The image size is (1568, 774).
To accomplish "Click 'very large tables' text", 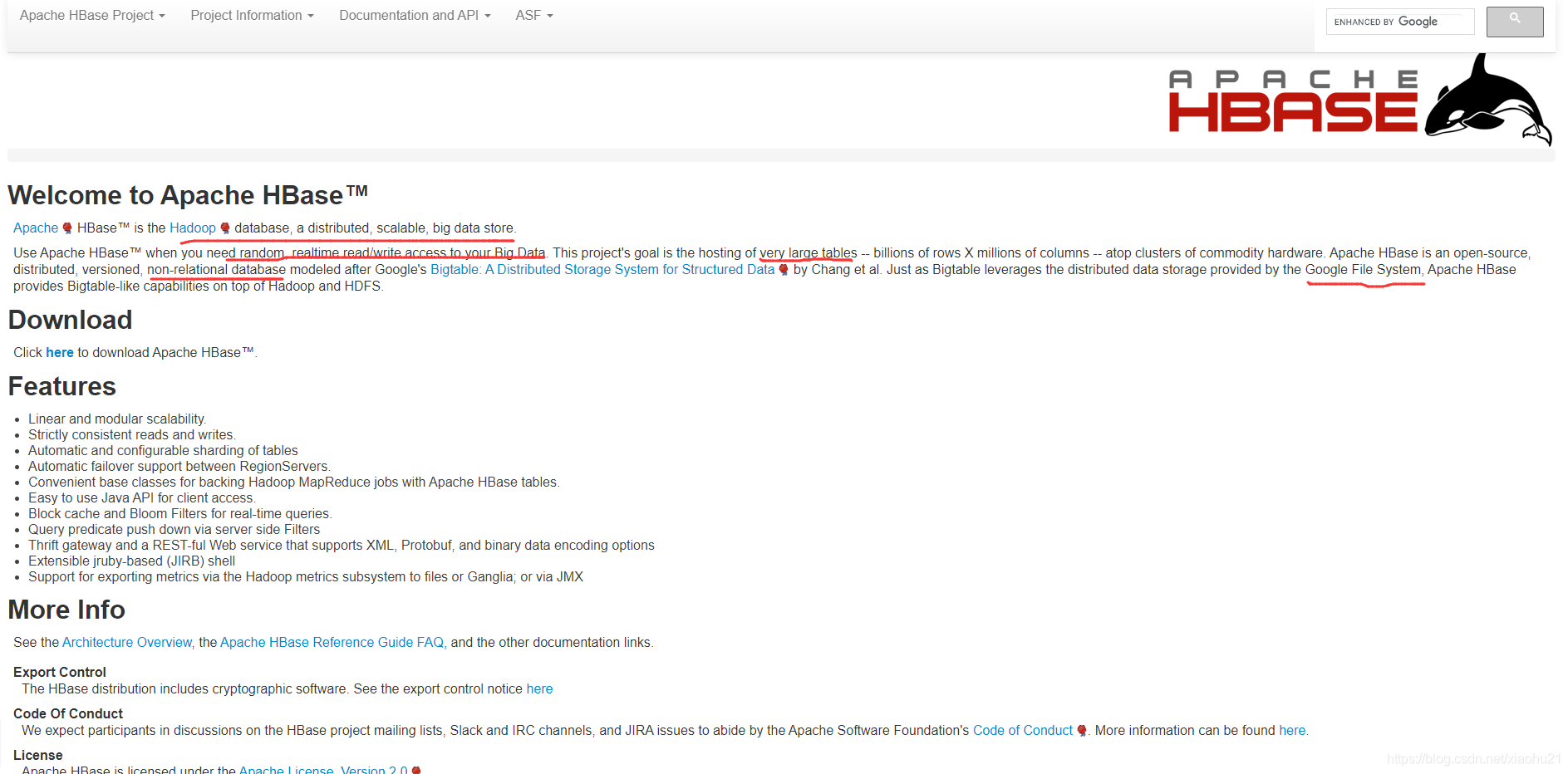I will pos(809,252).
